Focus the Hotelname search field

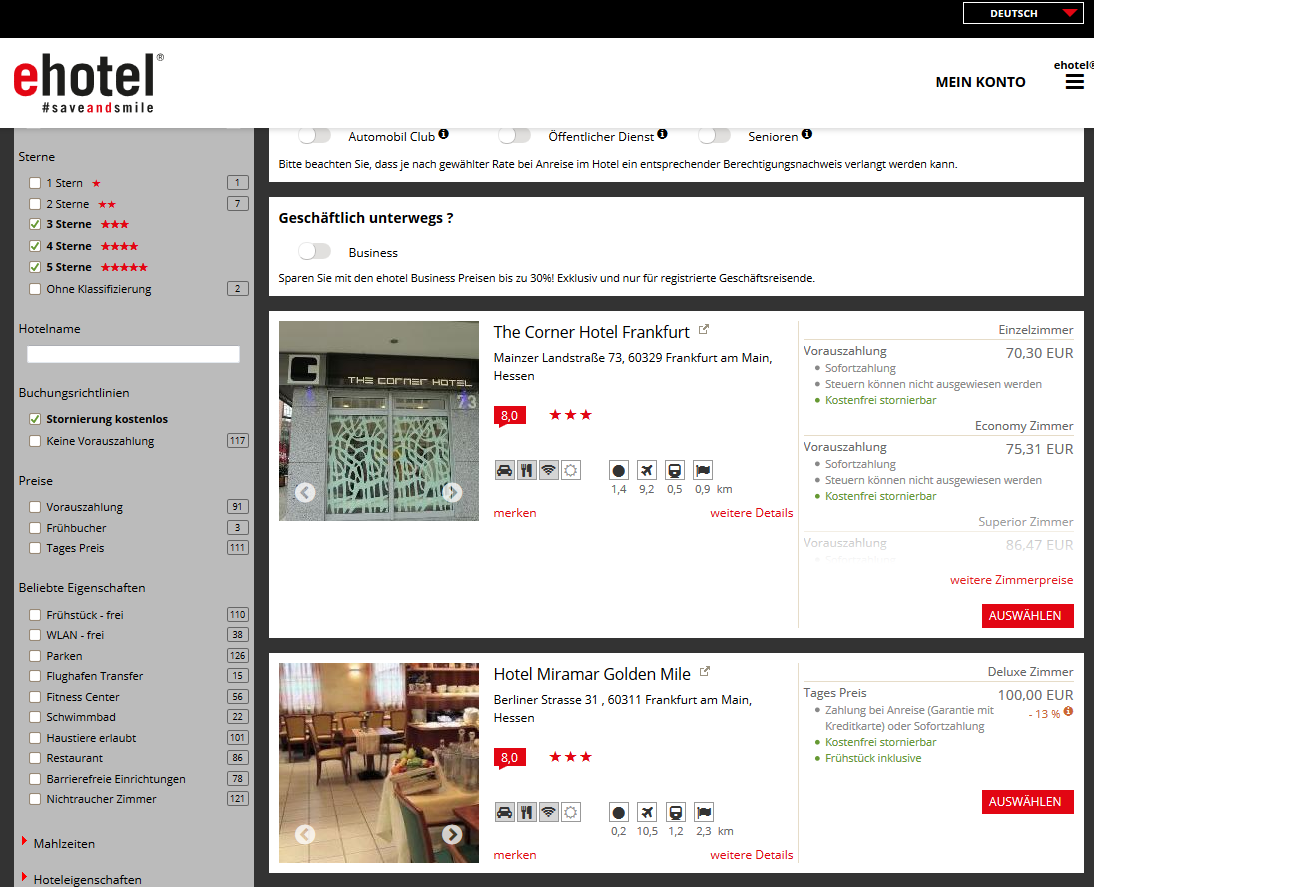(133, 354)
